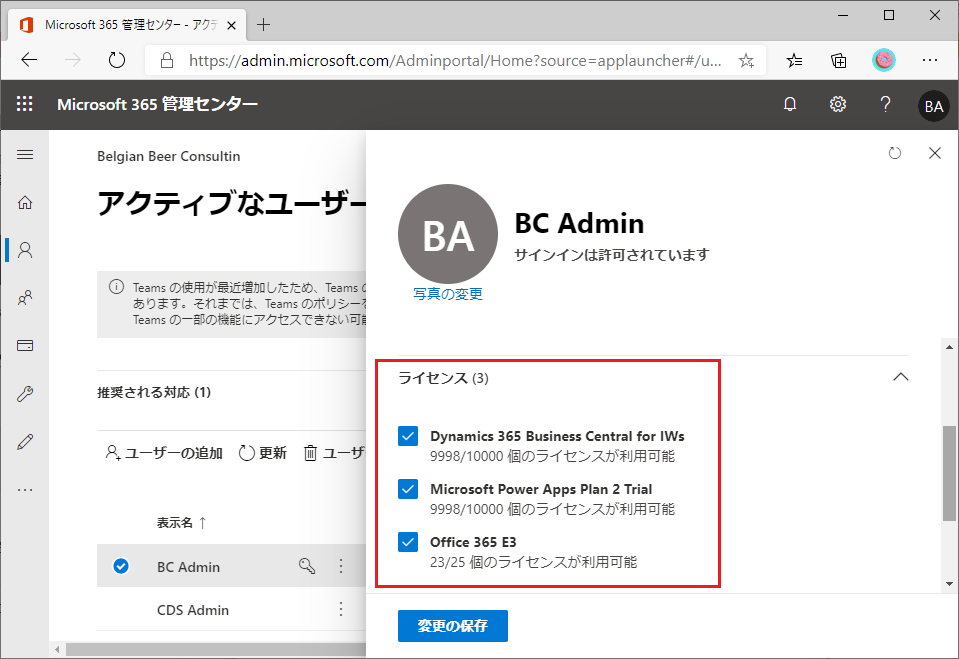Refresh the BC Admin details panel

(895, 153)
